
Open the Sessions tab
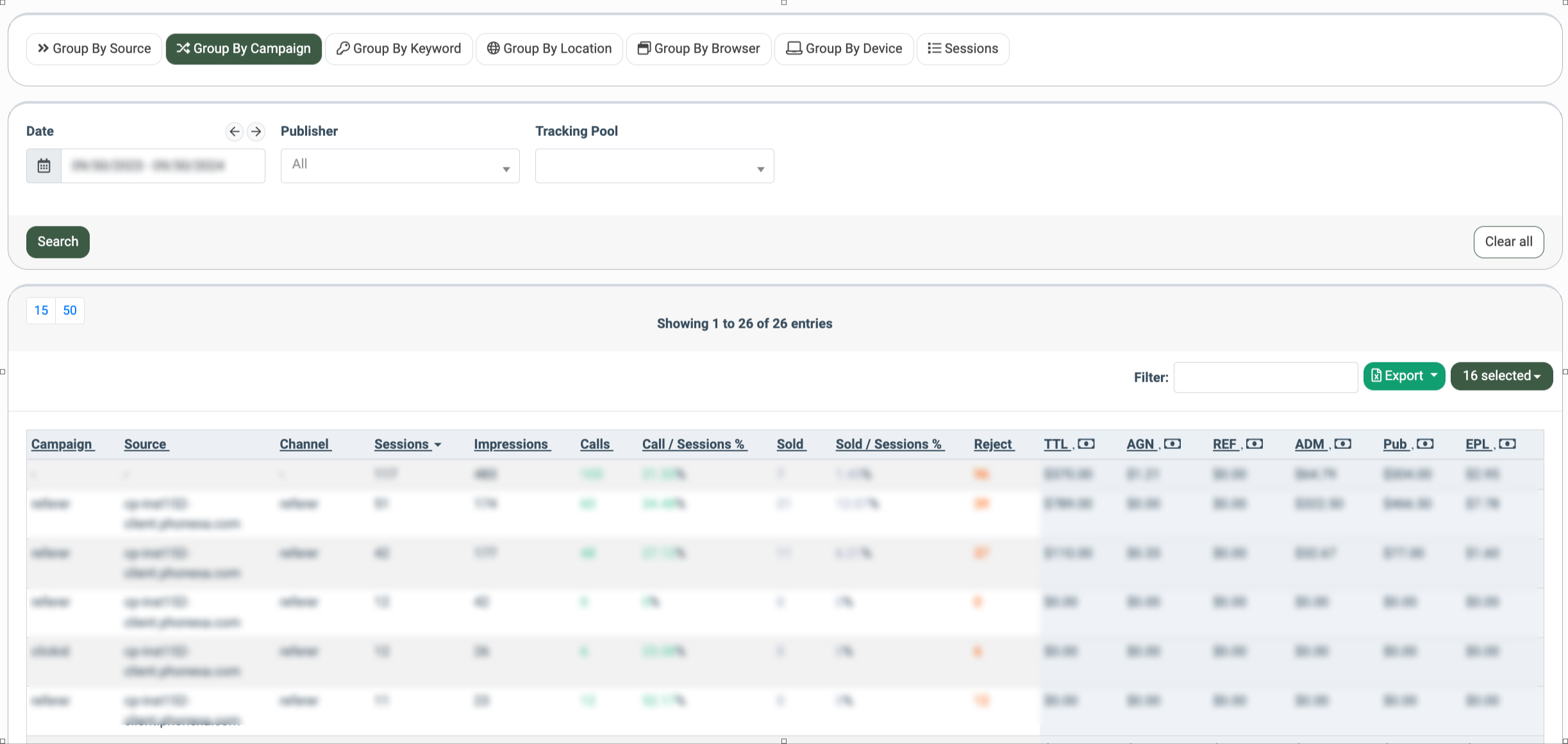point(963,49)
